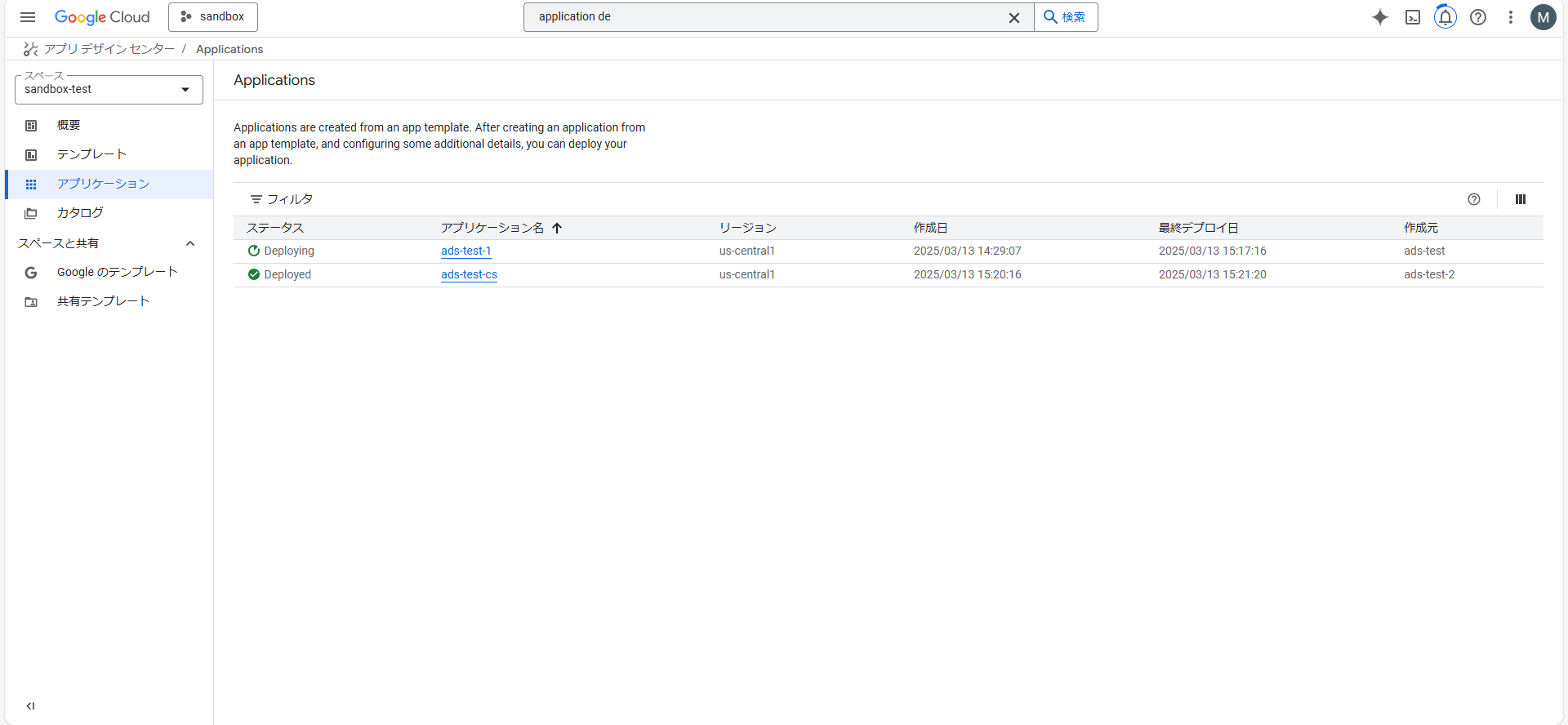
Task: Select アプリケーション in the sidebar
Action: tap(109, 184)
